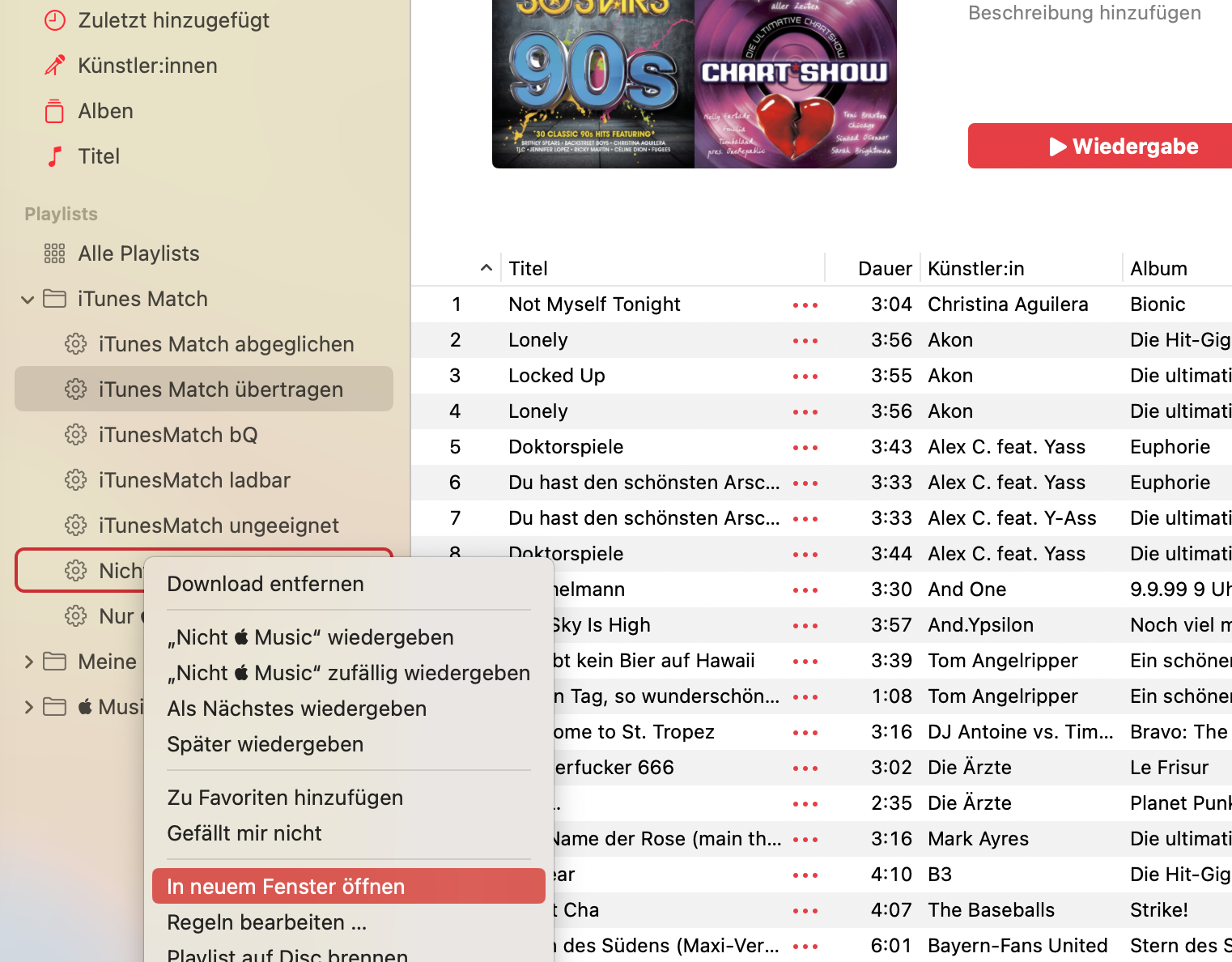Expand the Meine playlist folder
1232x962 pixels.
(28, 662)
